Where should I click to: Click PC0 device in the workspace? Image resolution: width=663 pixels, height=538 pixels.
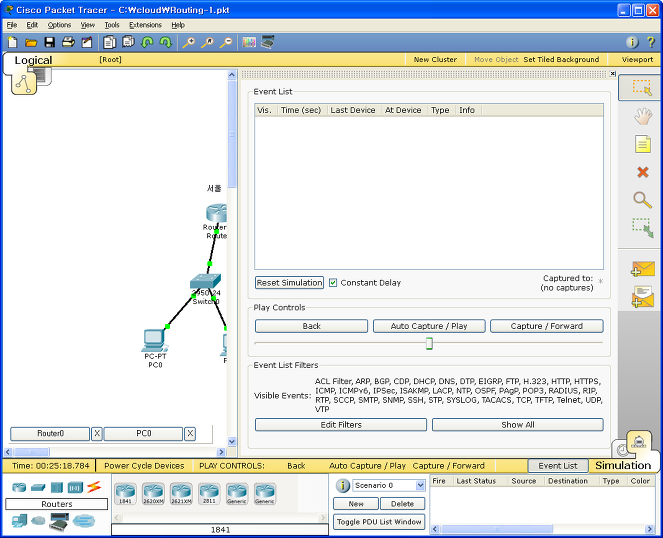click(155, 341)
